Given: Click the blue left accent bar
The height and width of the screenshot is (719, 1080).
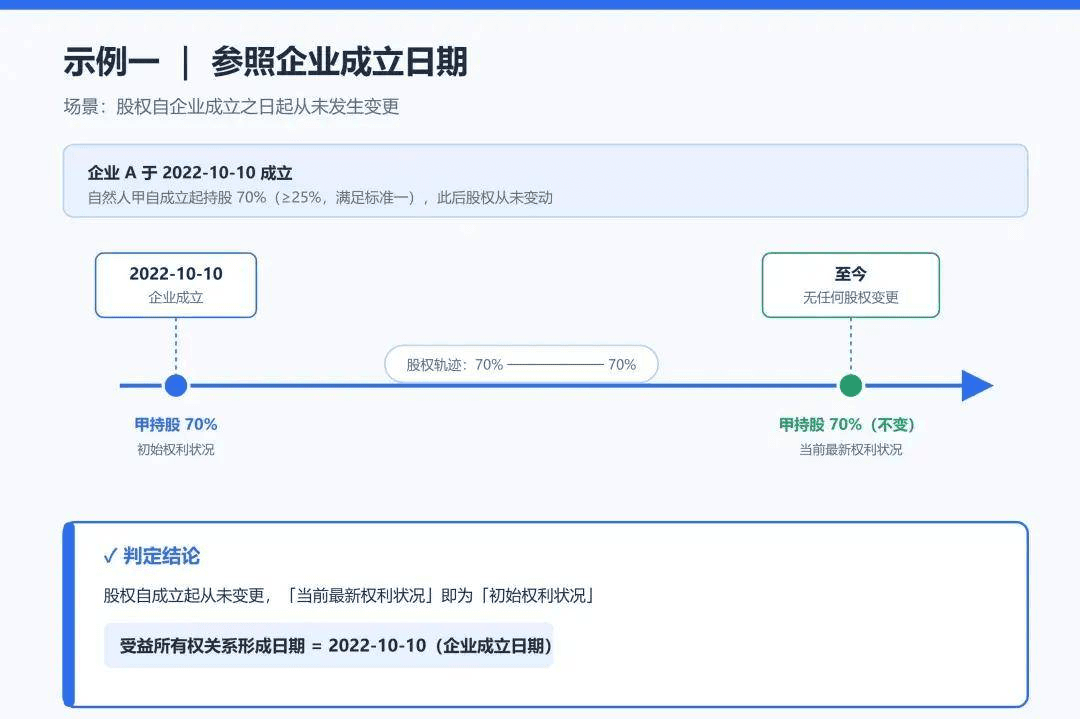Looking at the screenshot, I should coord(68,614).
